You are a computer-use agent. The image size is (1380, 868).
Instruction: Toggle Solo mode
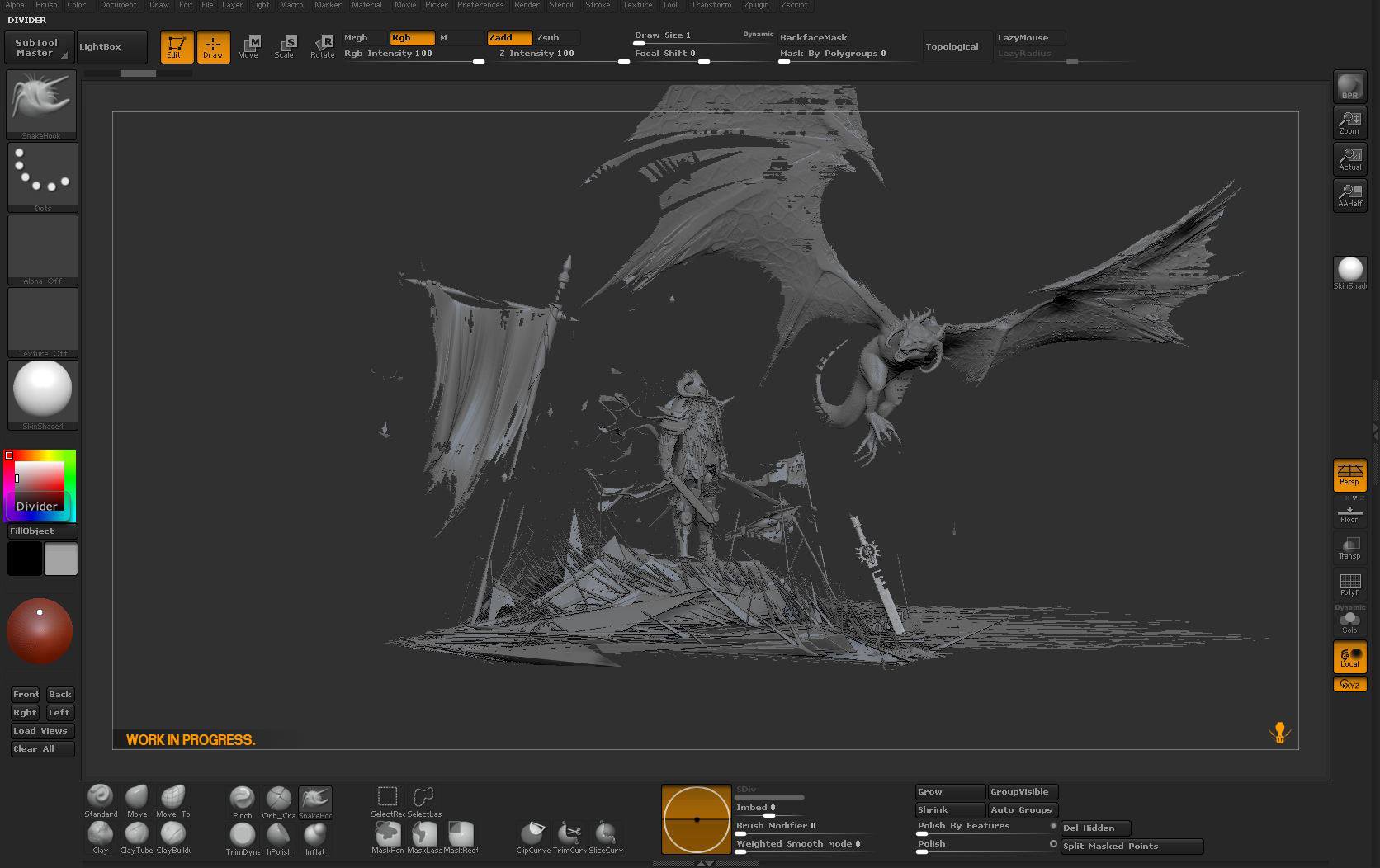[1349, 620]
